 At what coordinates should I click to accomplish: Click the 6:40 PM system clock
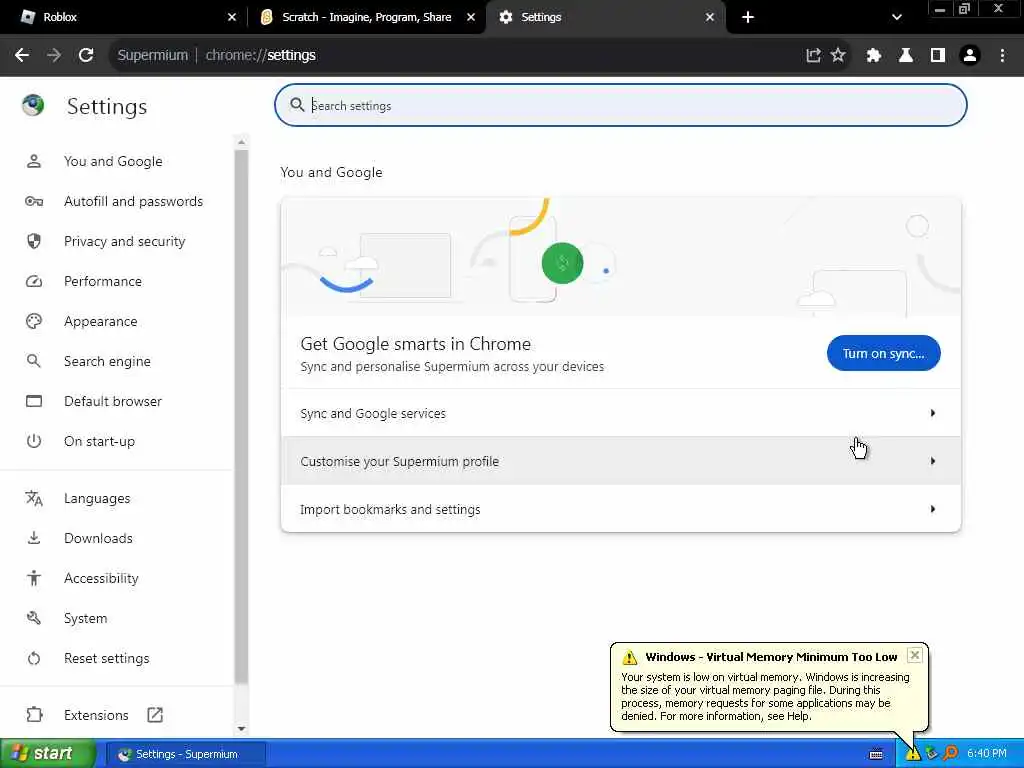pos(987,754)
